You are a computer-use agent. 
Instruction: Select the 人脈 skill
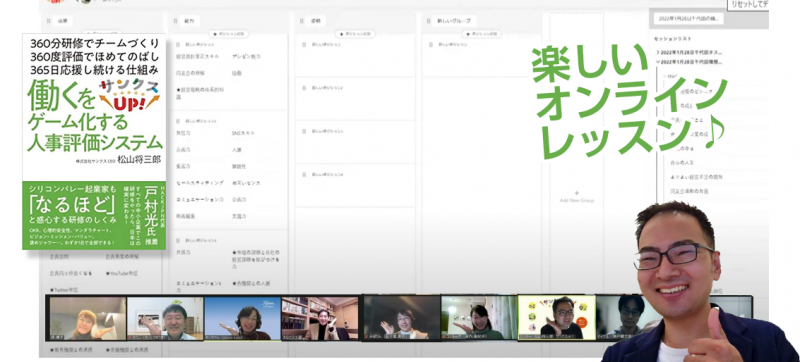(237, 150)
